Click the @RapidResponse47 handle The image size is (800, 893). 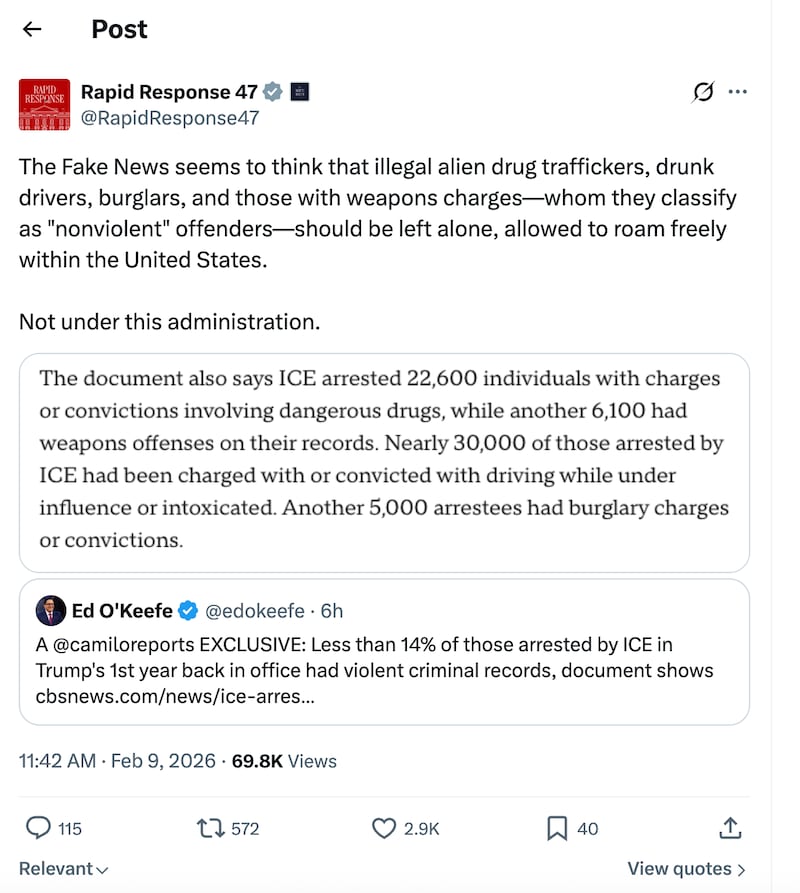[x=170, y=118]
